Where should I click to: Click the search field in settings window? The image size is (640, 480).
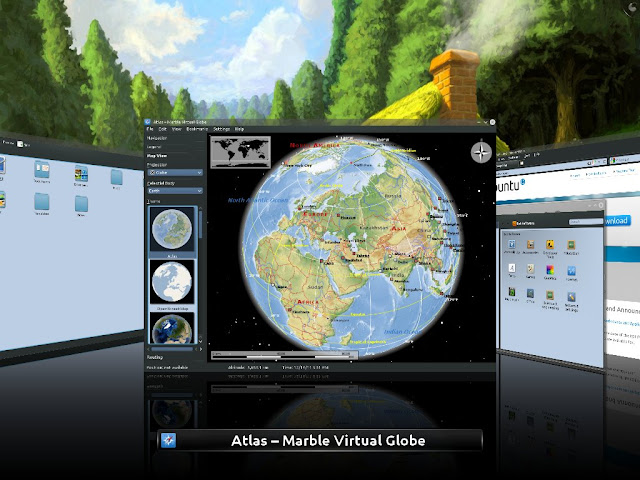point(586,222)
